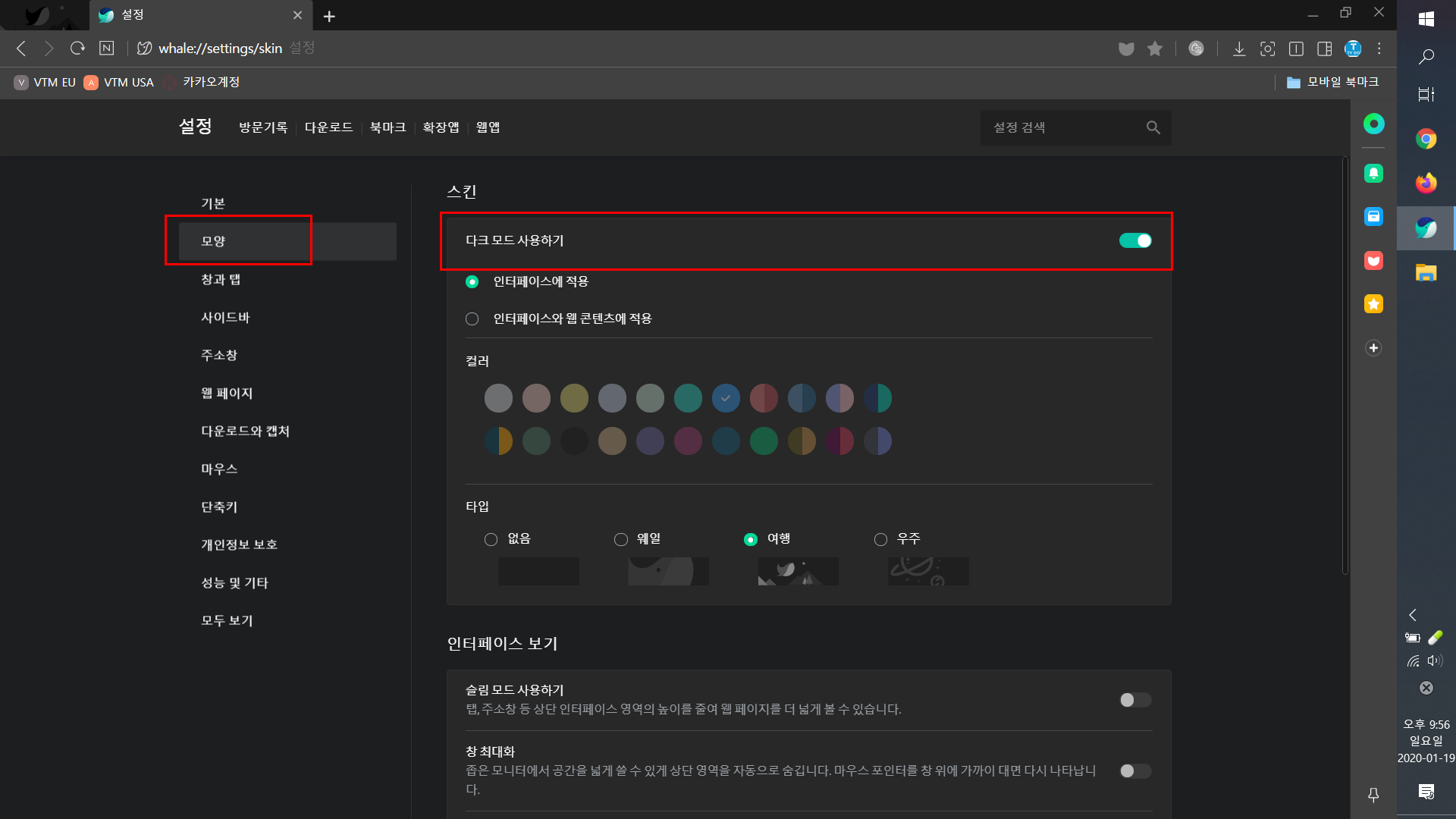Click the forward navigation arrow
The width and height of the screenshot is (1456, 819).
(x=49, y=49)
